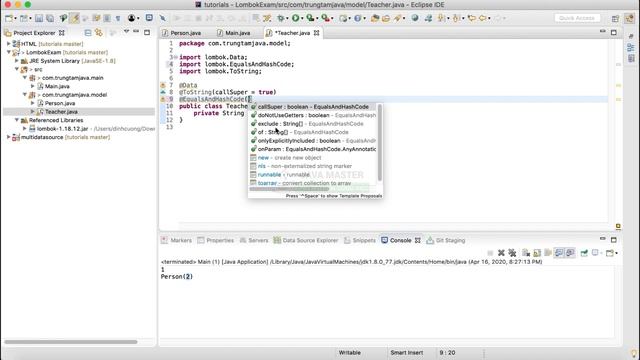Open the Data Source Explorer tab
This screenshot has width=640, height=360.
(x=306, y=240)
